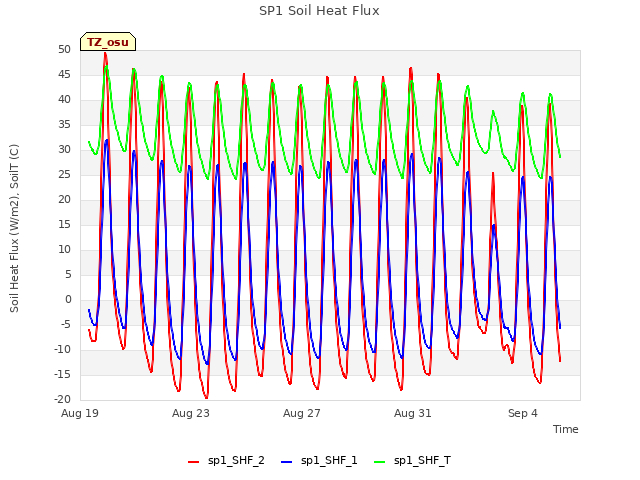Click the Aug 19 x-axis tick label
The height and width of the screenshot is (480, 640).
[80, 413]
